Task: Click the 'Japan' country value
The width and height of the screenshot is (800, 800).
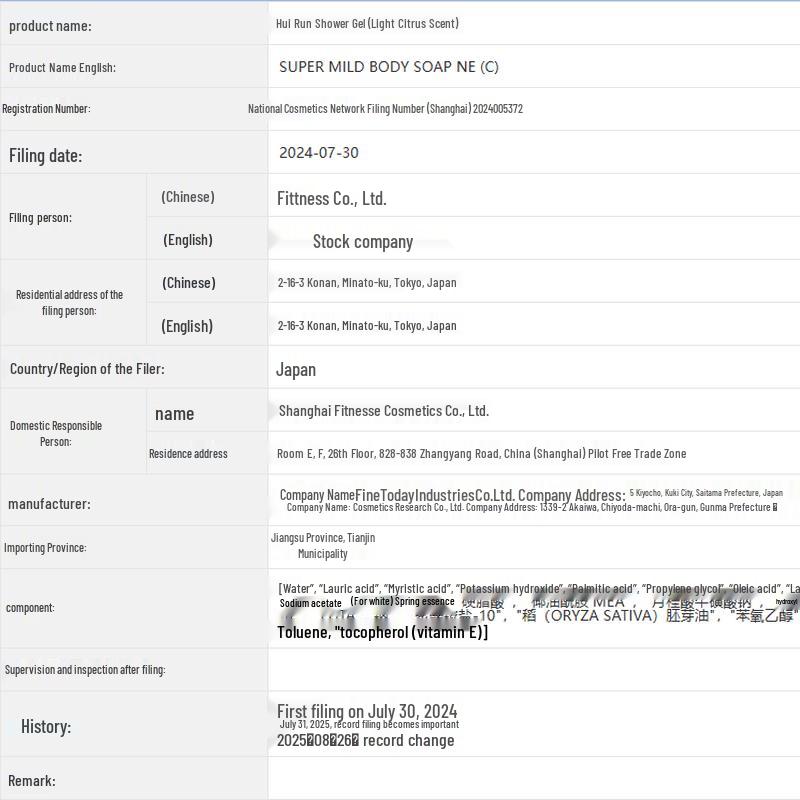Action: coord(295,370)
